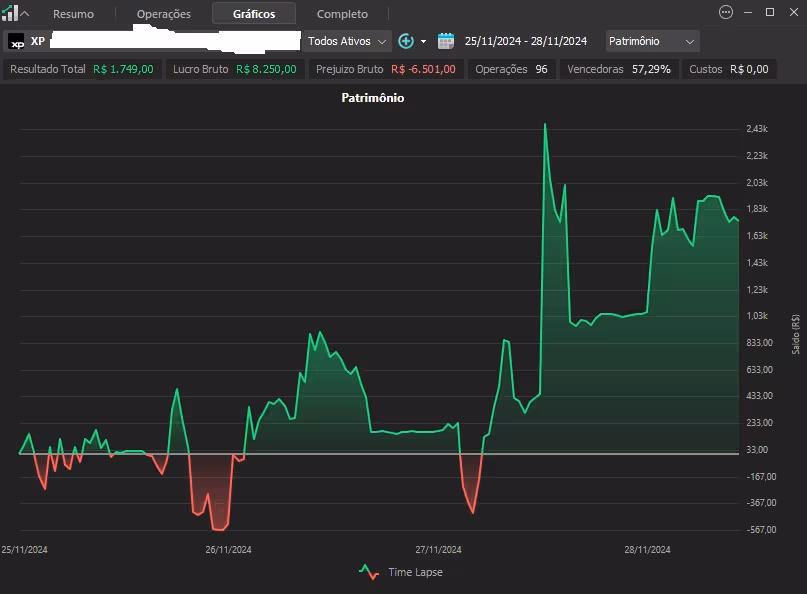Open the calendar date picker icon
This screenshot has height=594, width=807.
pos(446,41)
